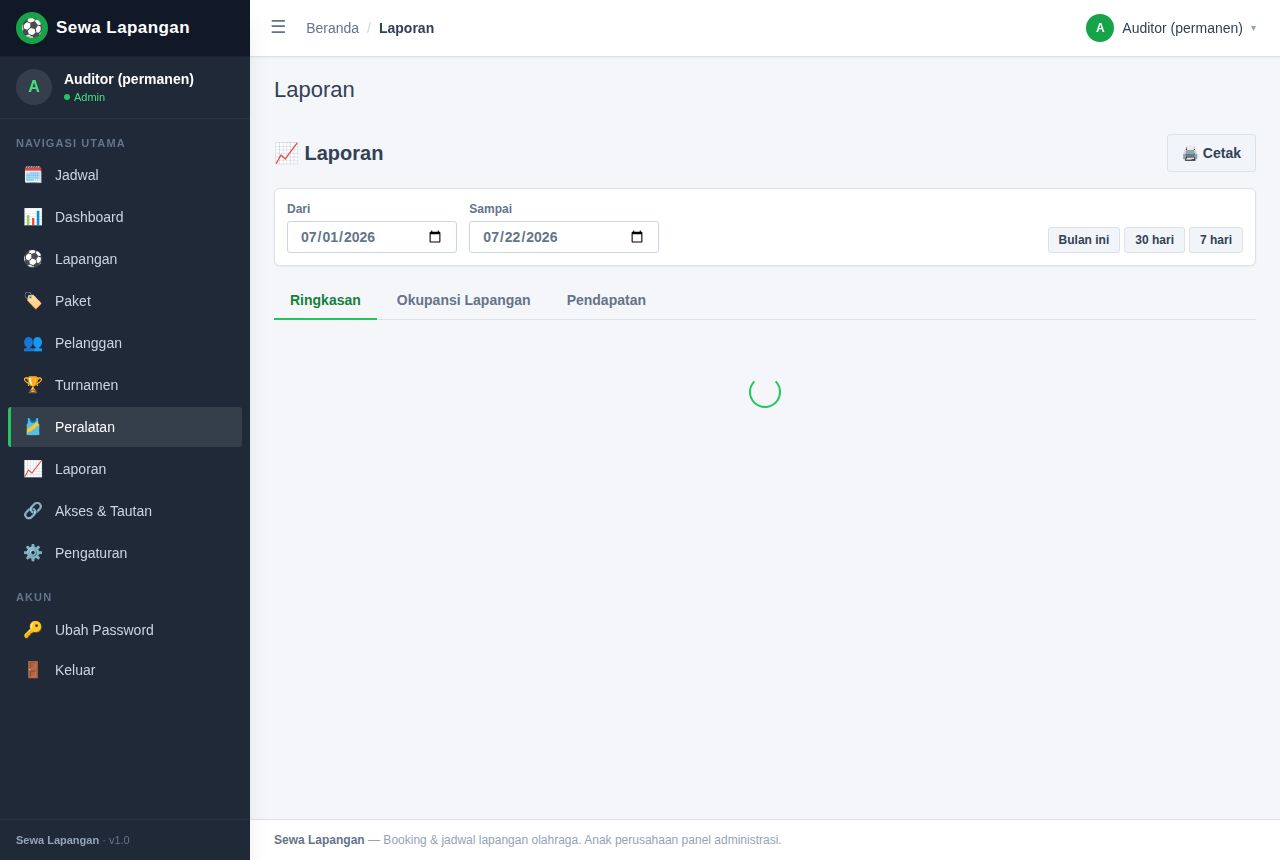1280x860 pixels.
Task: Apply the Bulan ini range filter
Action: click(x=1084, y=240)
